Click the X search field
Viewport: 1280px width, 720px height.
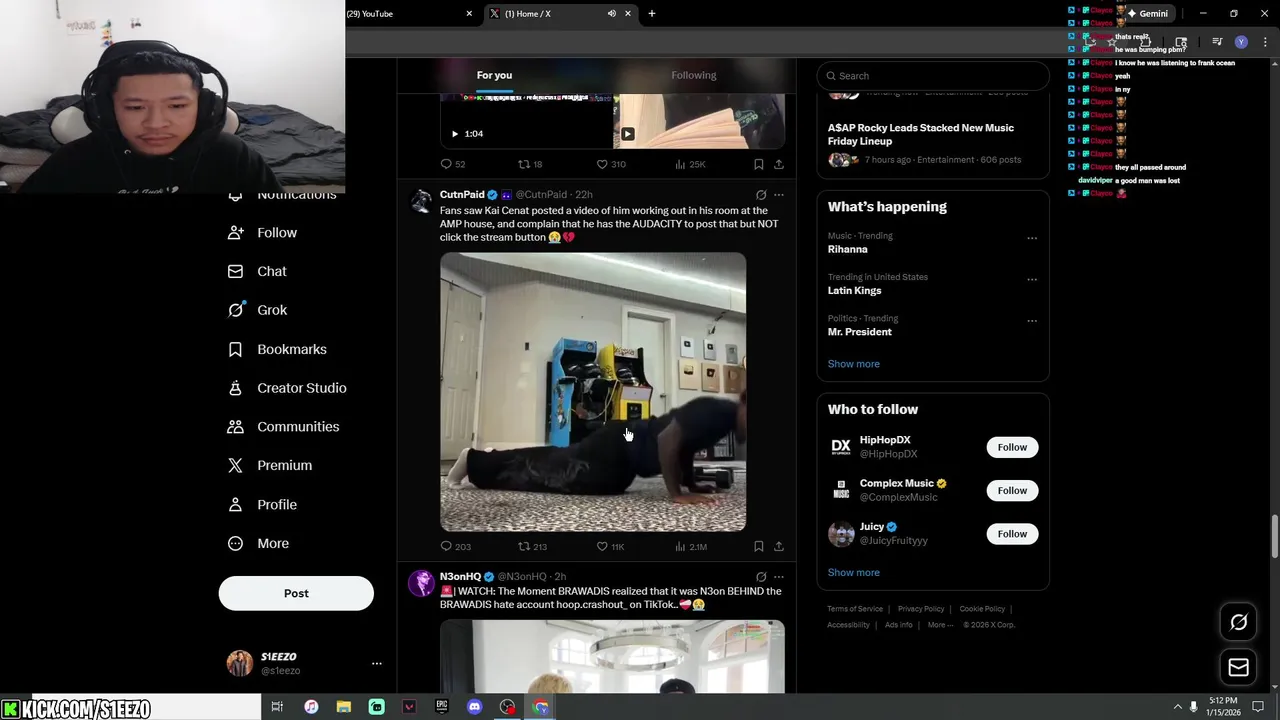[933, 76]
